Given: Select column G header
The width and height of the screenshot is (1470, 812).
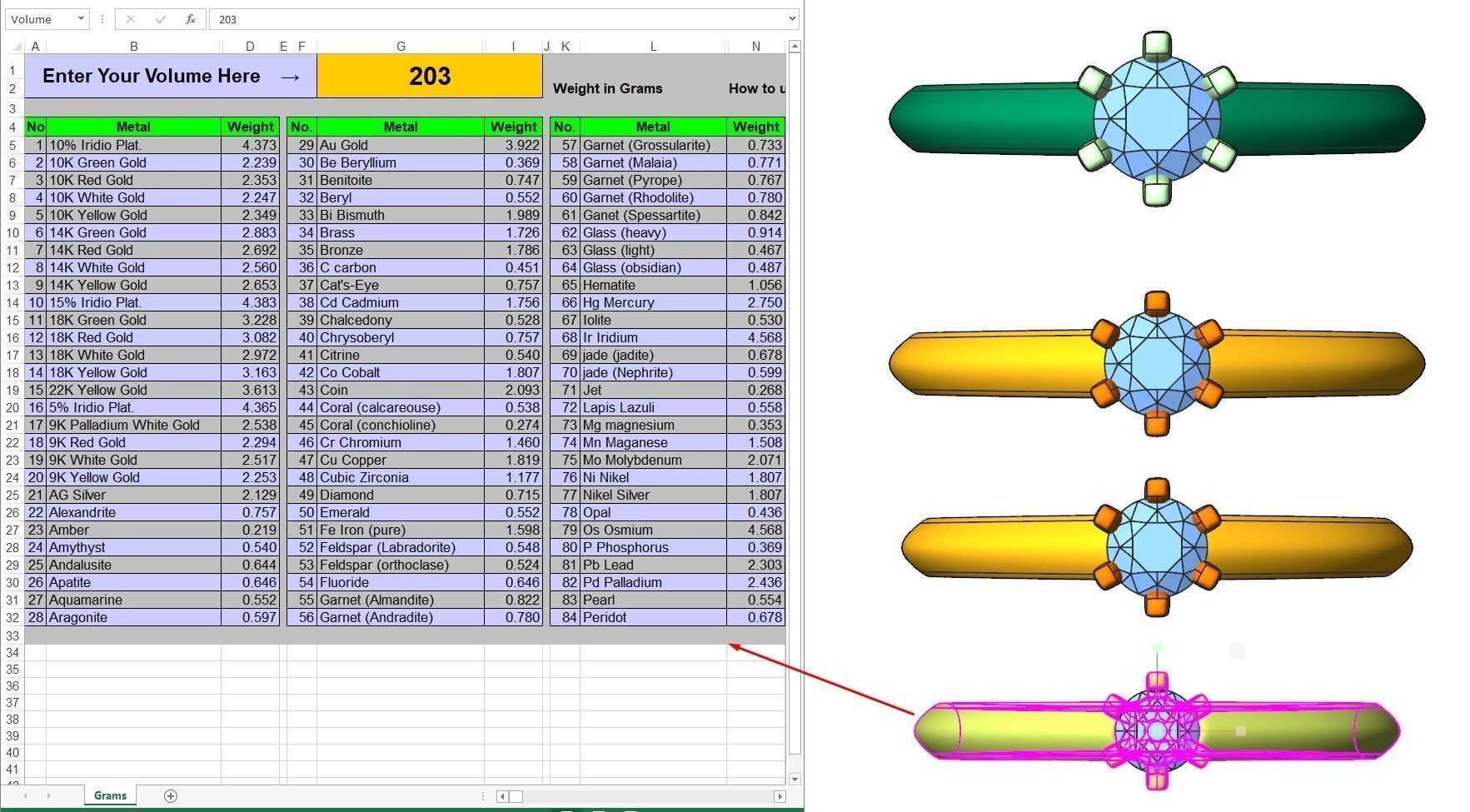Looking at the screenshot, I should (x=401, y=47).
